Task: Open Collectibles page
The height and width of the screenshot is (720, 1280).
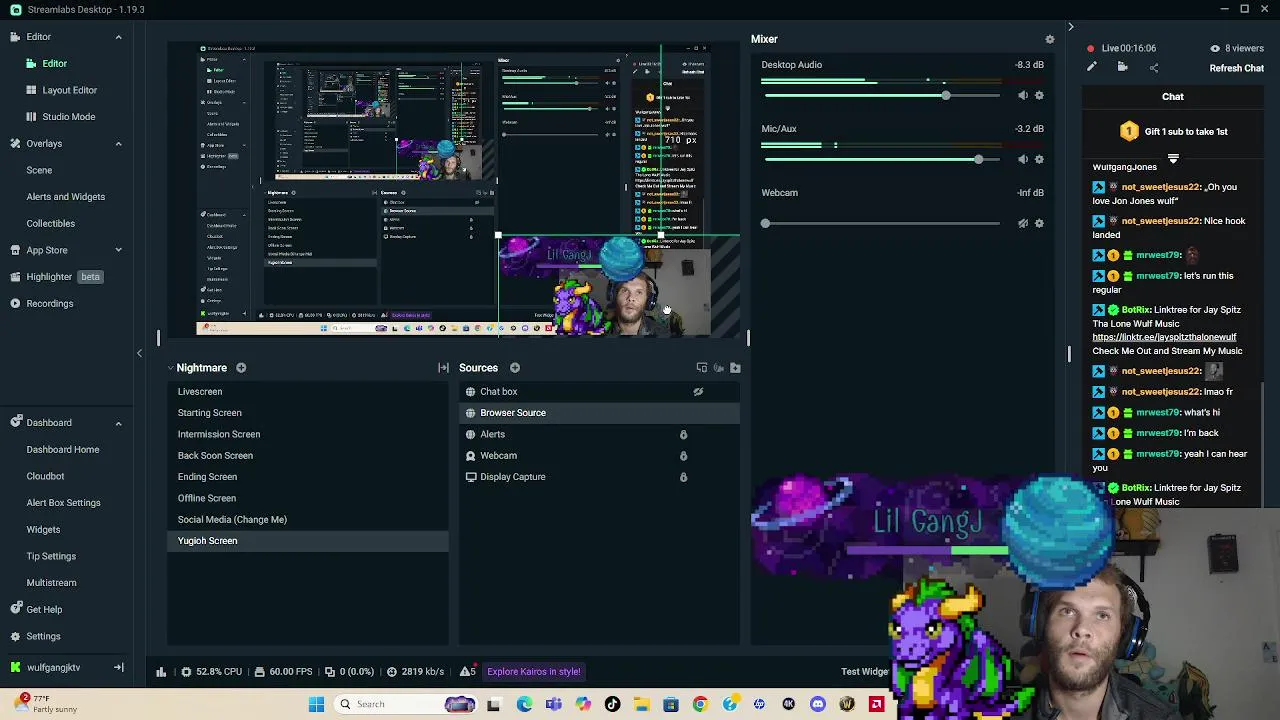Action: 50,223
